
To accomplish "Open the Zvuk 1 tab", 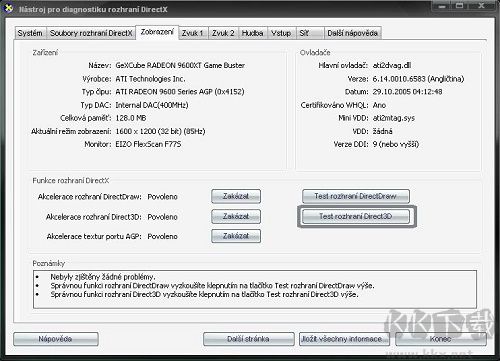I will click(x=193, y=33).
